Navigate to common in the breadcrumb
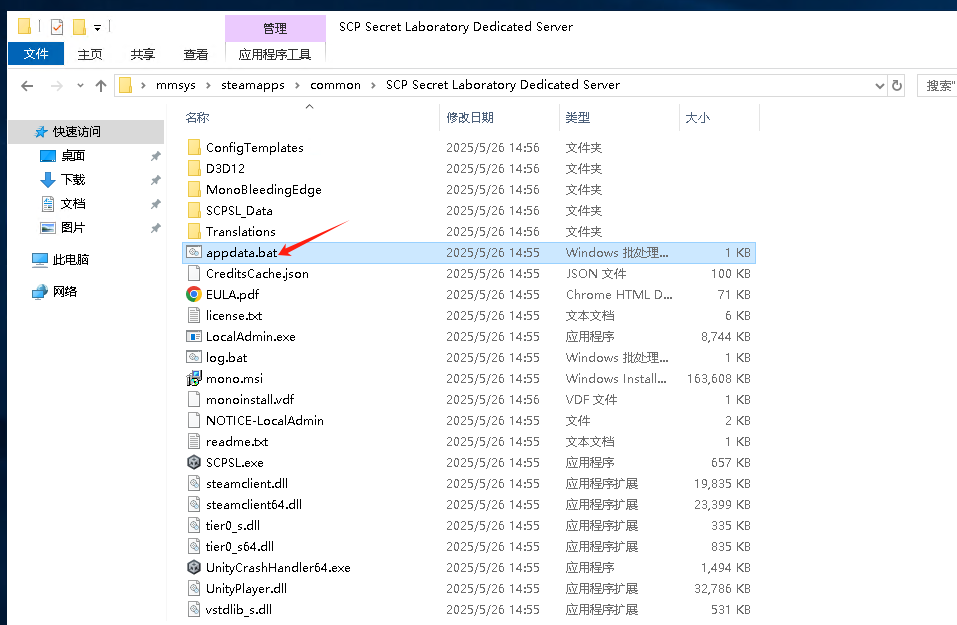Viewport: 957px width, 625px height. tap(335, 85)
